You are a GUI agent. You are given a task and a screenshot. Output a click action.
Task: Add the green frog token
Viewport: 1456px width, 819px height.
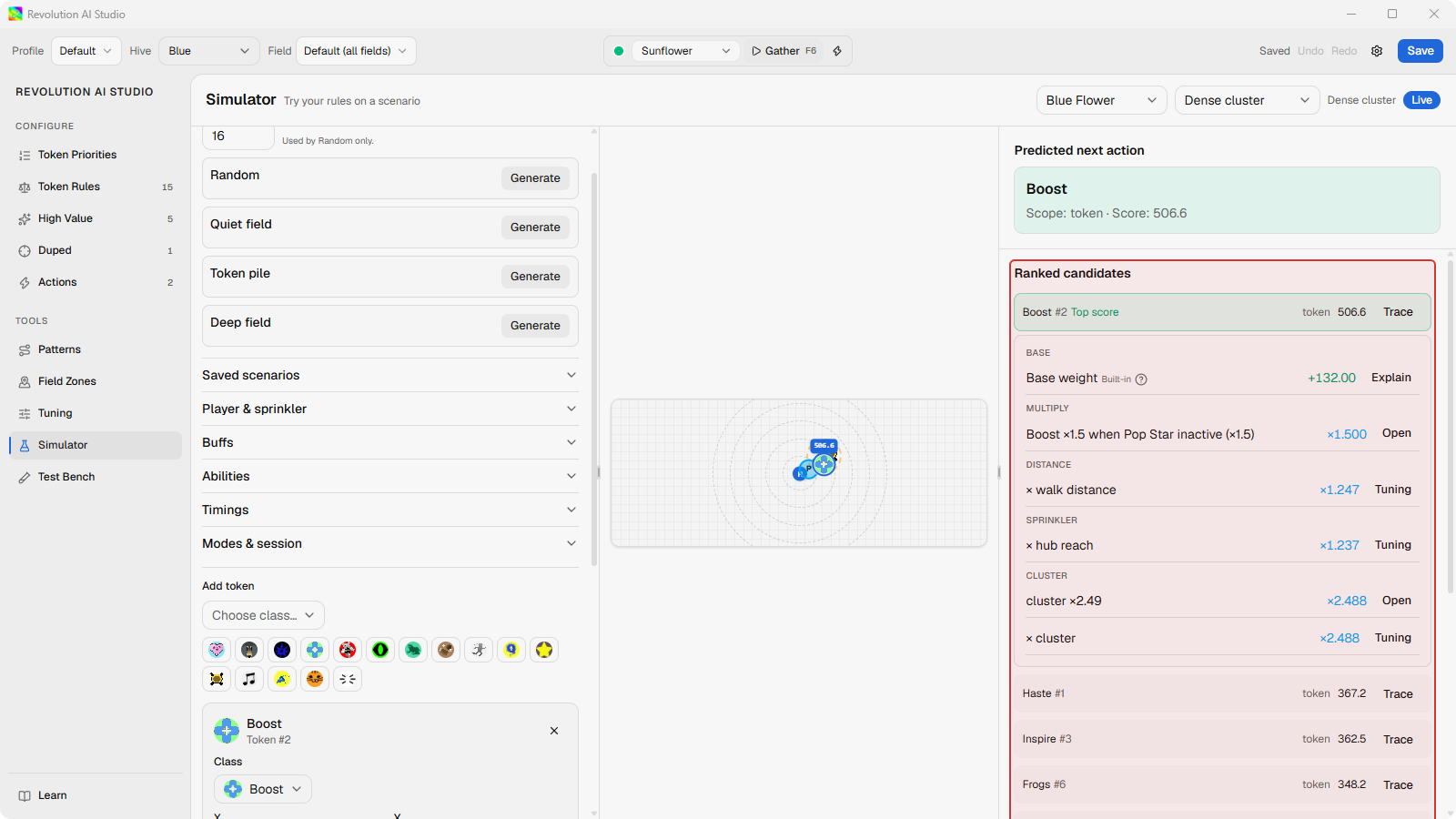coord(413,650)
